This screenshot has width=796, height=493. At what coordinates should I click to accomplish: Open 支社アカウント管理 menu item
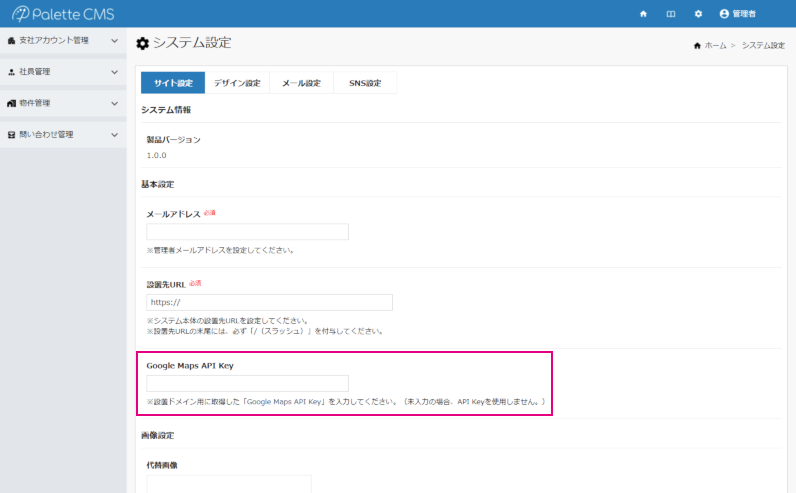(63, 41)
